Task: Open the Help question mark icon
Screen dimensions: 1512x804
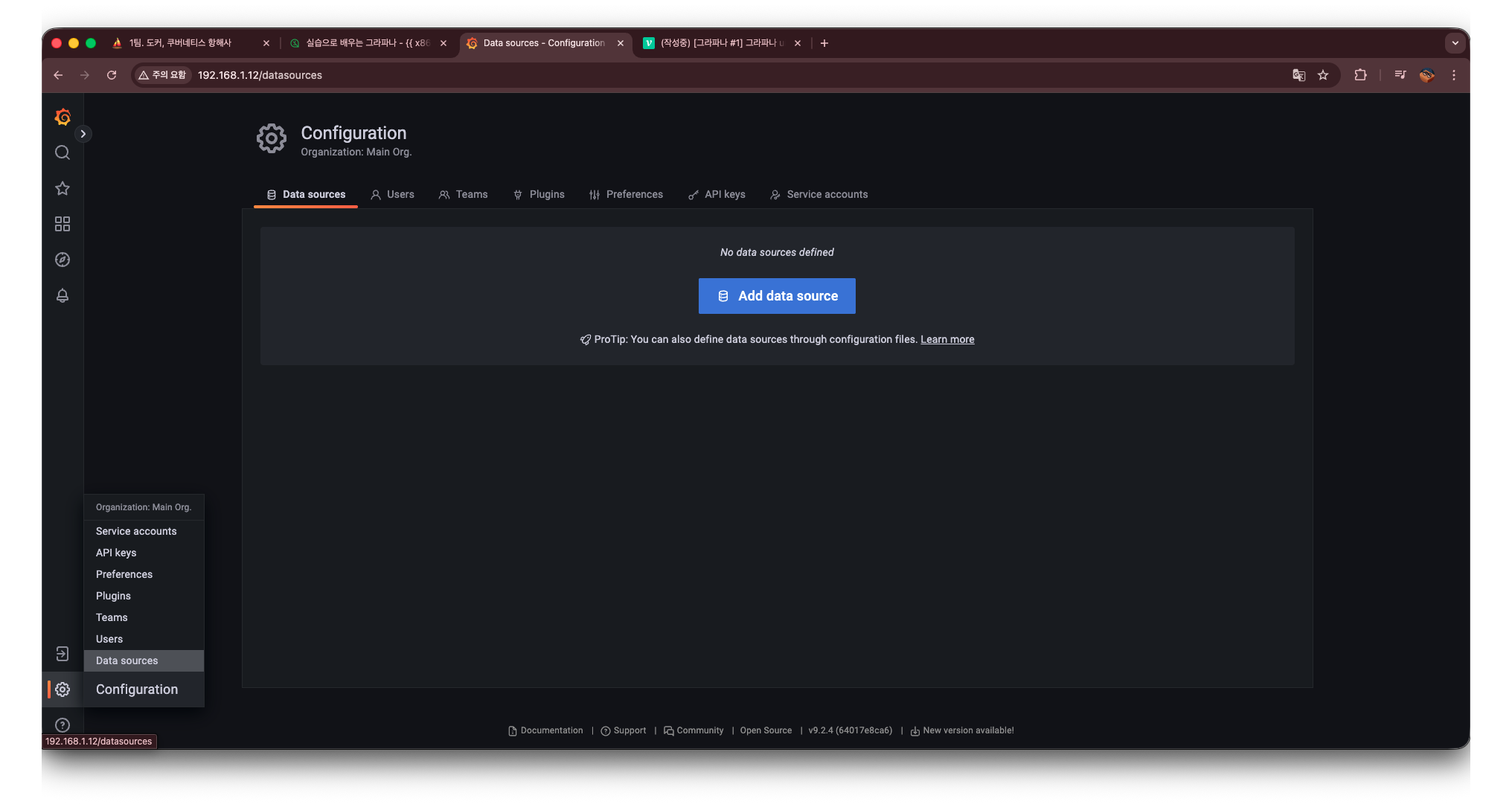Action: [x=63, y=725]
